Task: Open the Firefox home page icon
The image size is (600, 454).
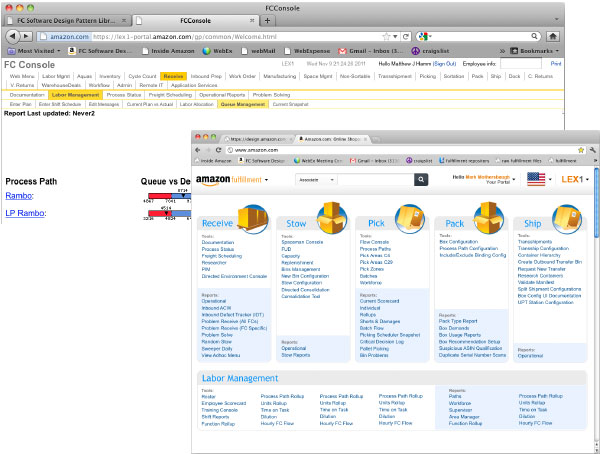Action: (x=553, y=36)
